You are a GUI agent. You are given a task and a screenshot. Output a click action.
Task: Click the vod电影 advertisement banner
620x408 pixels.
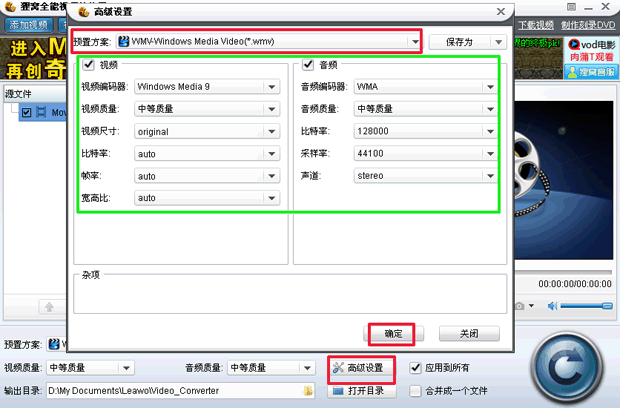pyautogui.click(x=592, y=50)
